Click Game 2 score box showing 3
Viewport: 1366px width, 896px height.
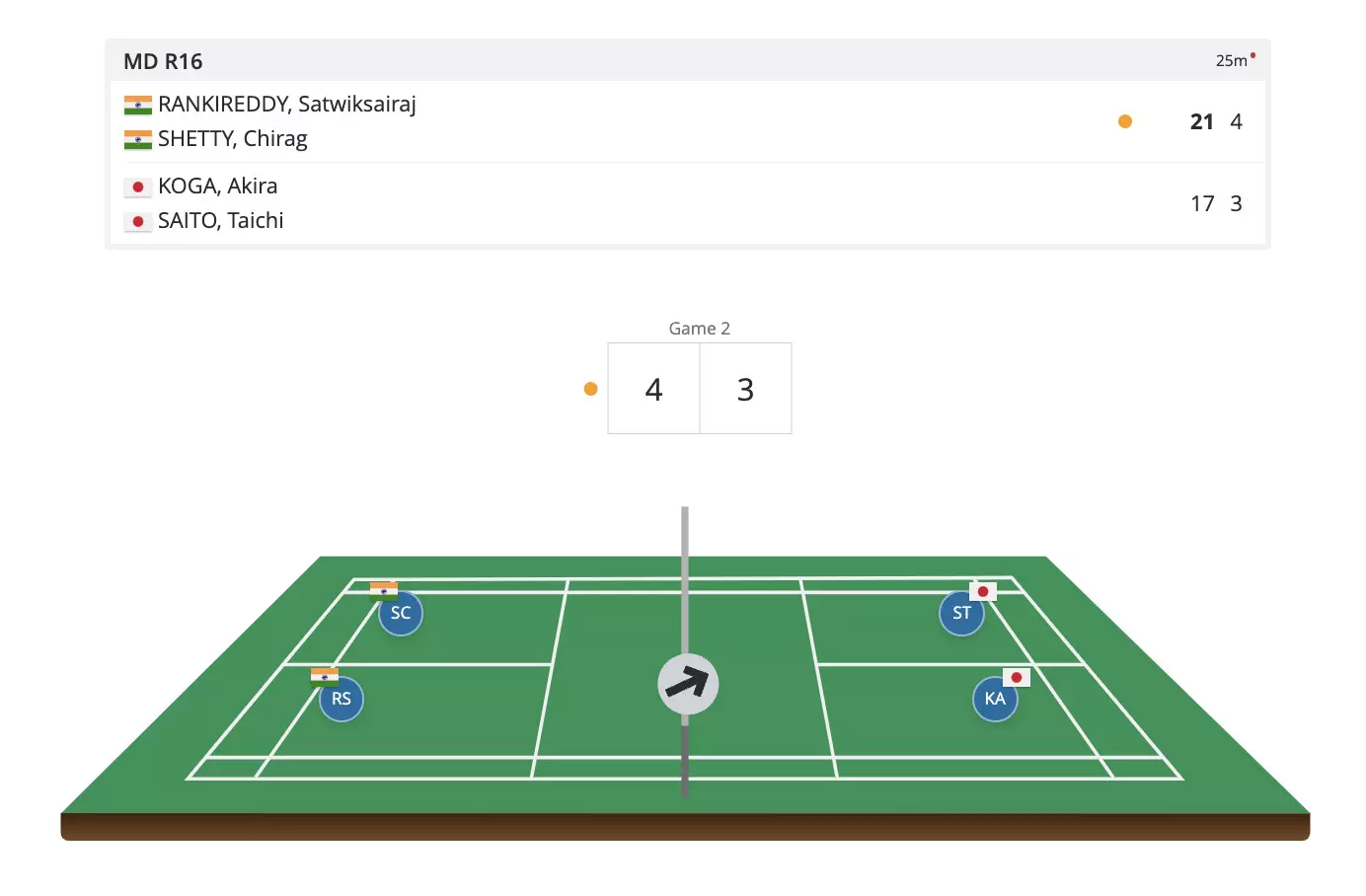click(x=745, y=389)
